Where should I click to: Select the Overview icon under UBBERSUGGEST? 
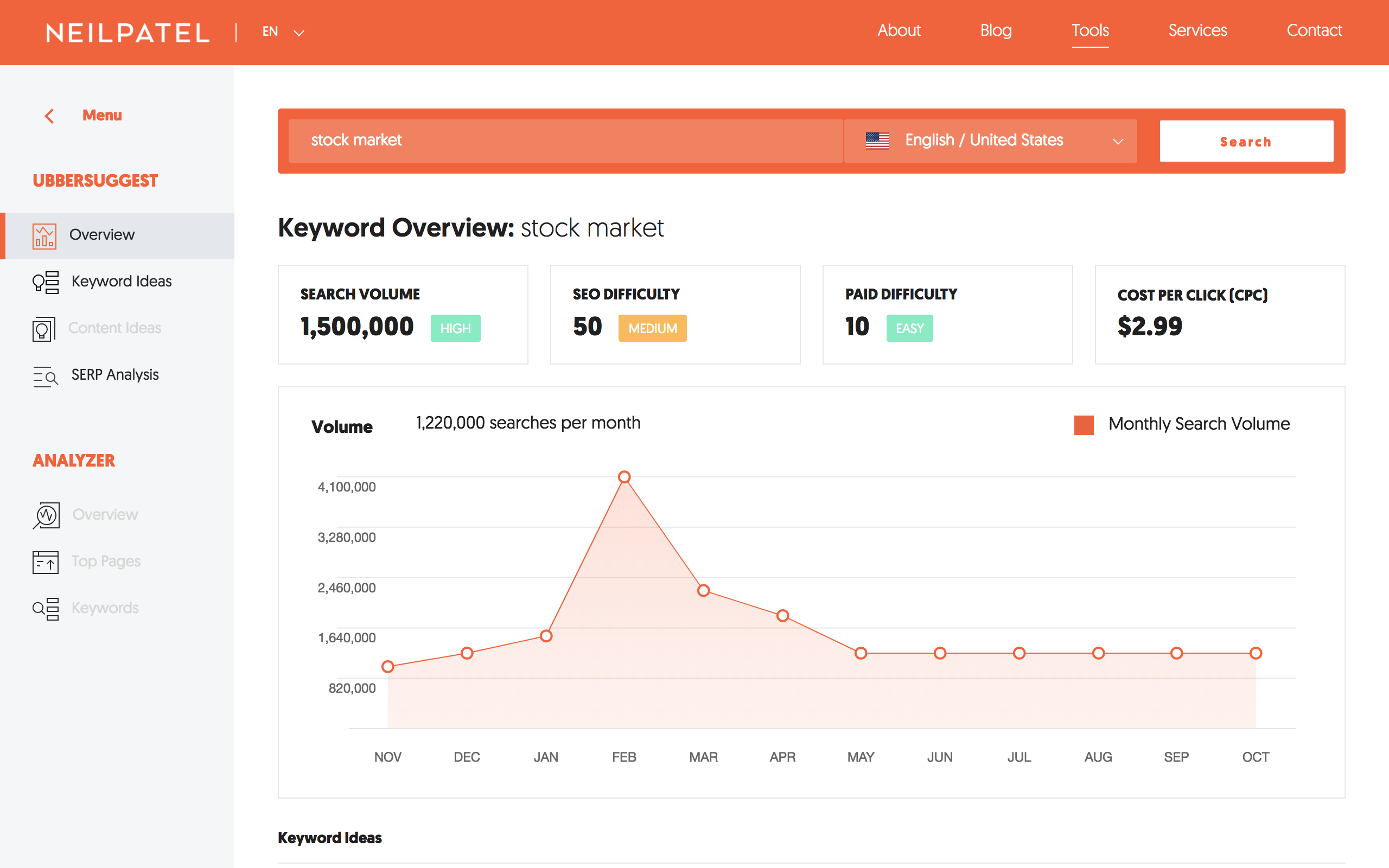[x=45, y=235]
